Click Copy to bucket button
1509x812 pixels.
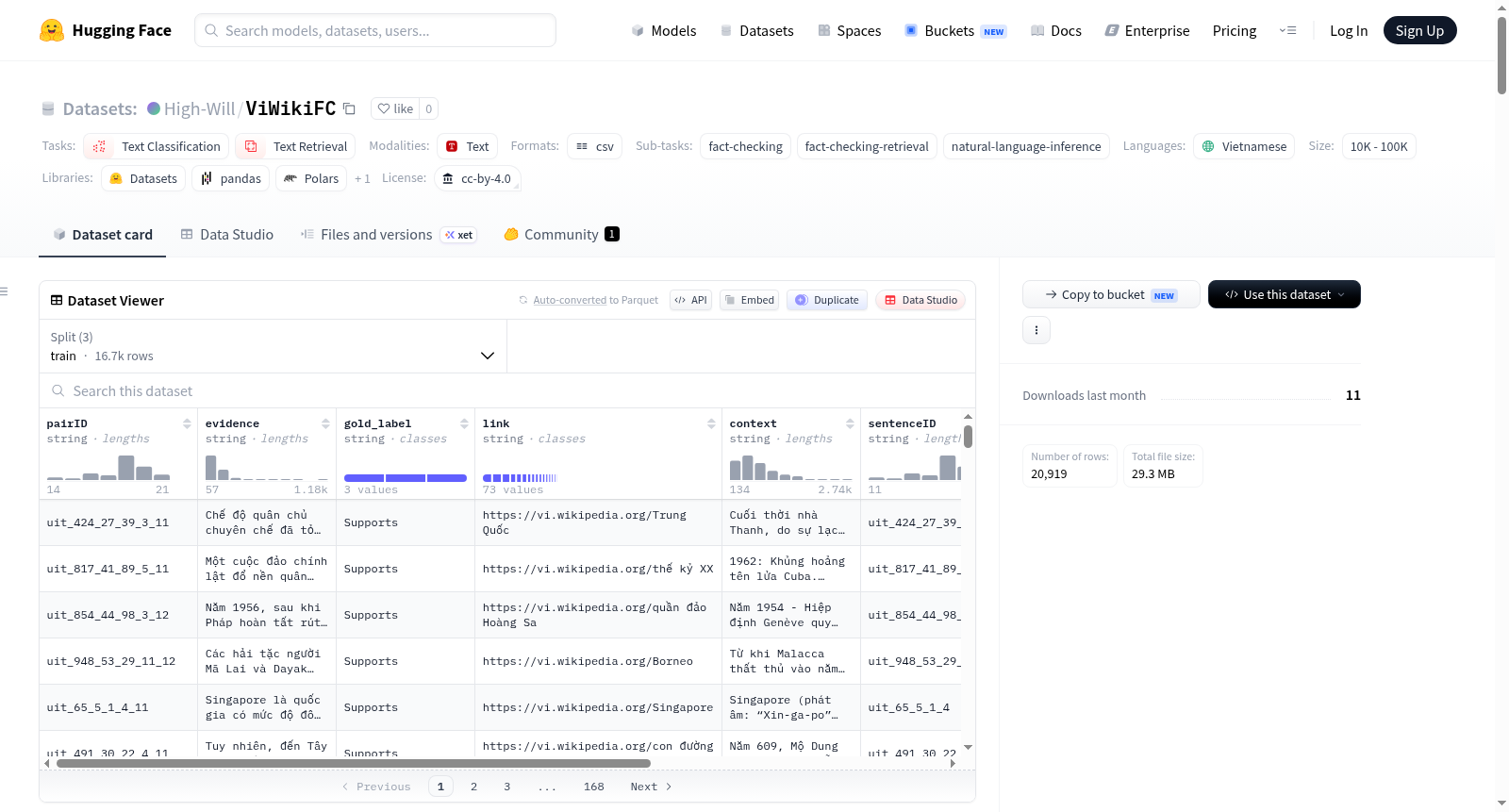click(x=1111, y=294)
